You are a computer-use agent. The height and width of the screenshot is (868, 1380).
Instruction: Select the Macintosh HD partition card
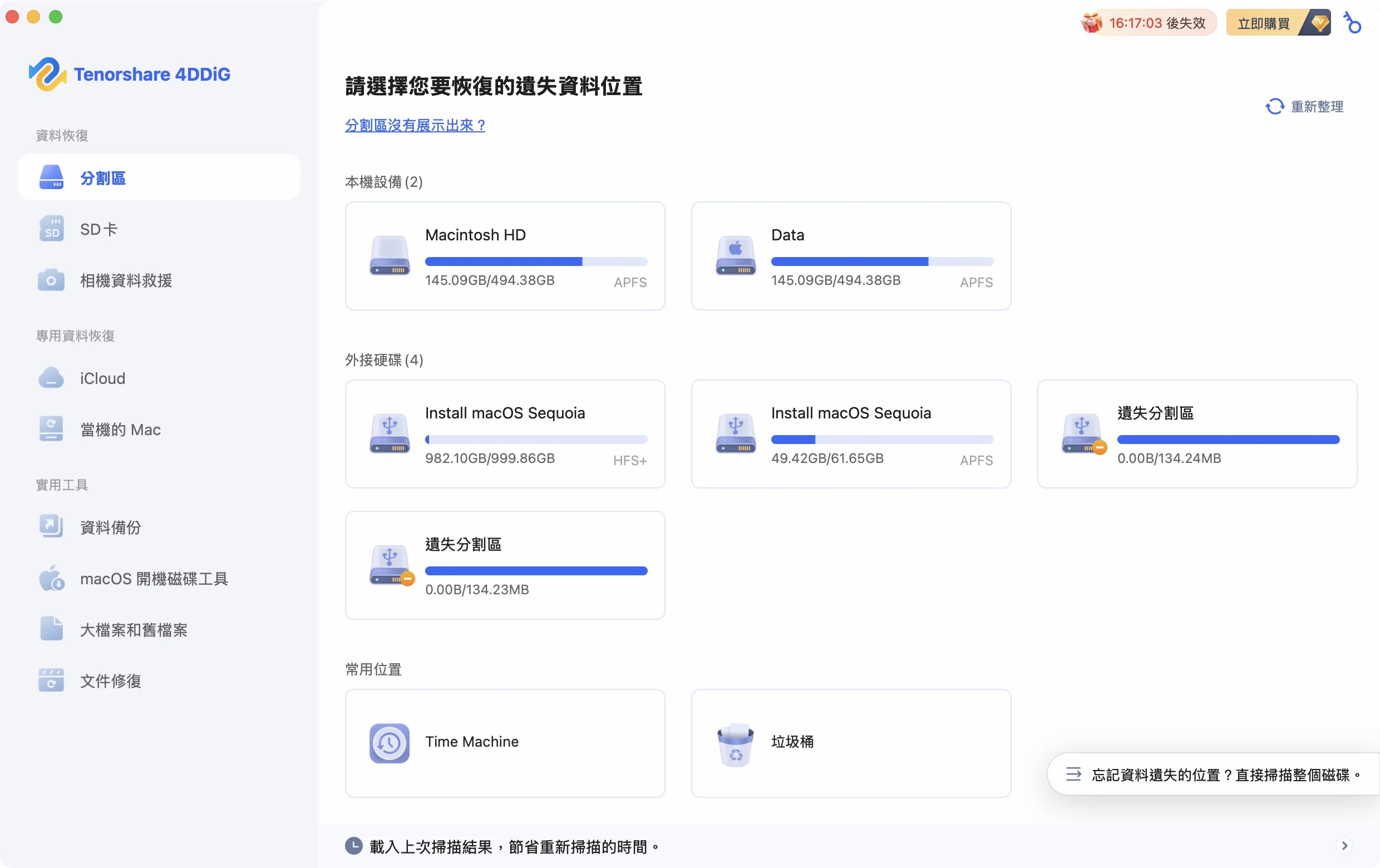pyautogui.click(x=504, y=256)
